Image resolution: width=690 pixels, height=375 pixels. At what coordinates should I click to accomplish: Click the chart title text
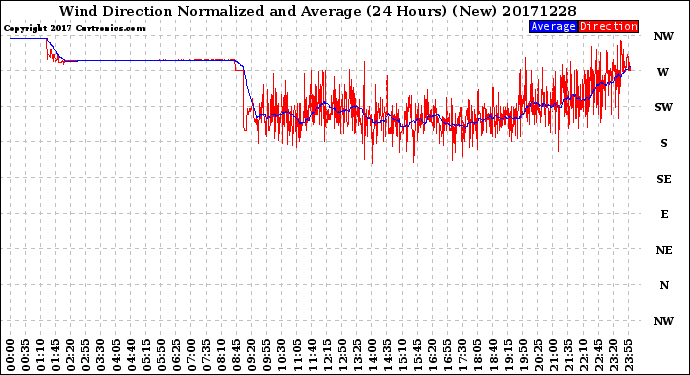tap(318, 11)
